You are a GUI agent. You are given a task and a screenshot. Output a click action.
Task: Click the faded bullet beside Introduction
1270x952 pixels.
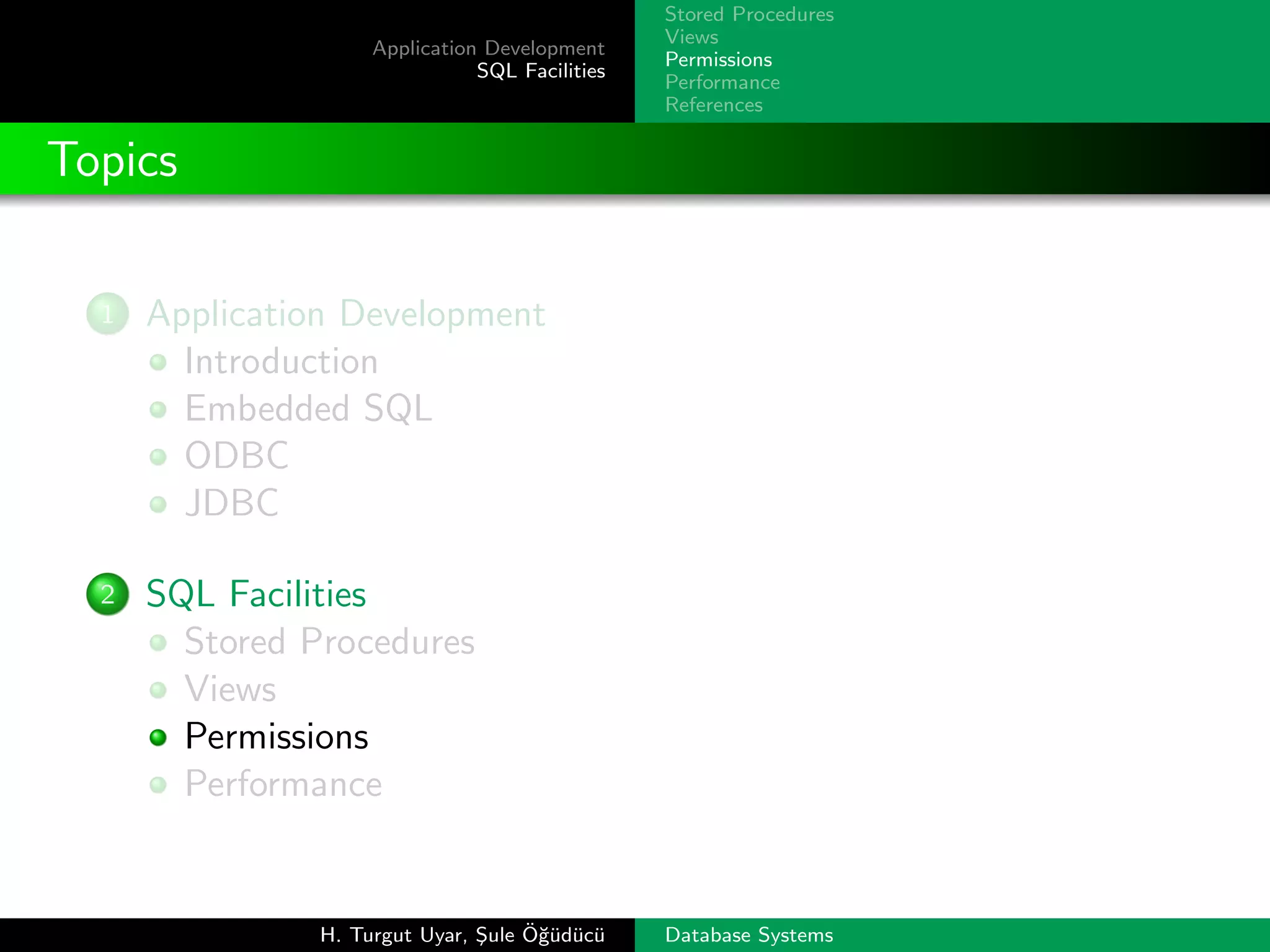tap(158, 363)
